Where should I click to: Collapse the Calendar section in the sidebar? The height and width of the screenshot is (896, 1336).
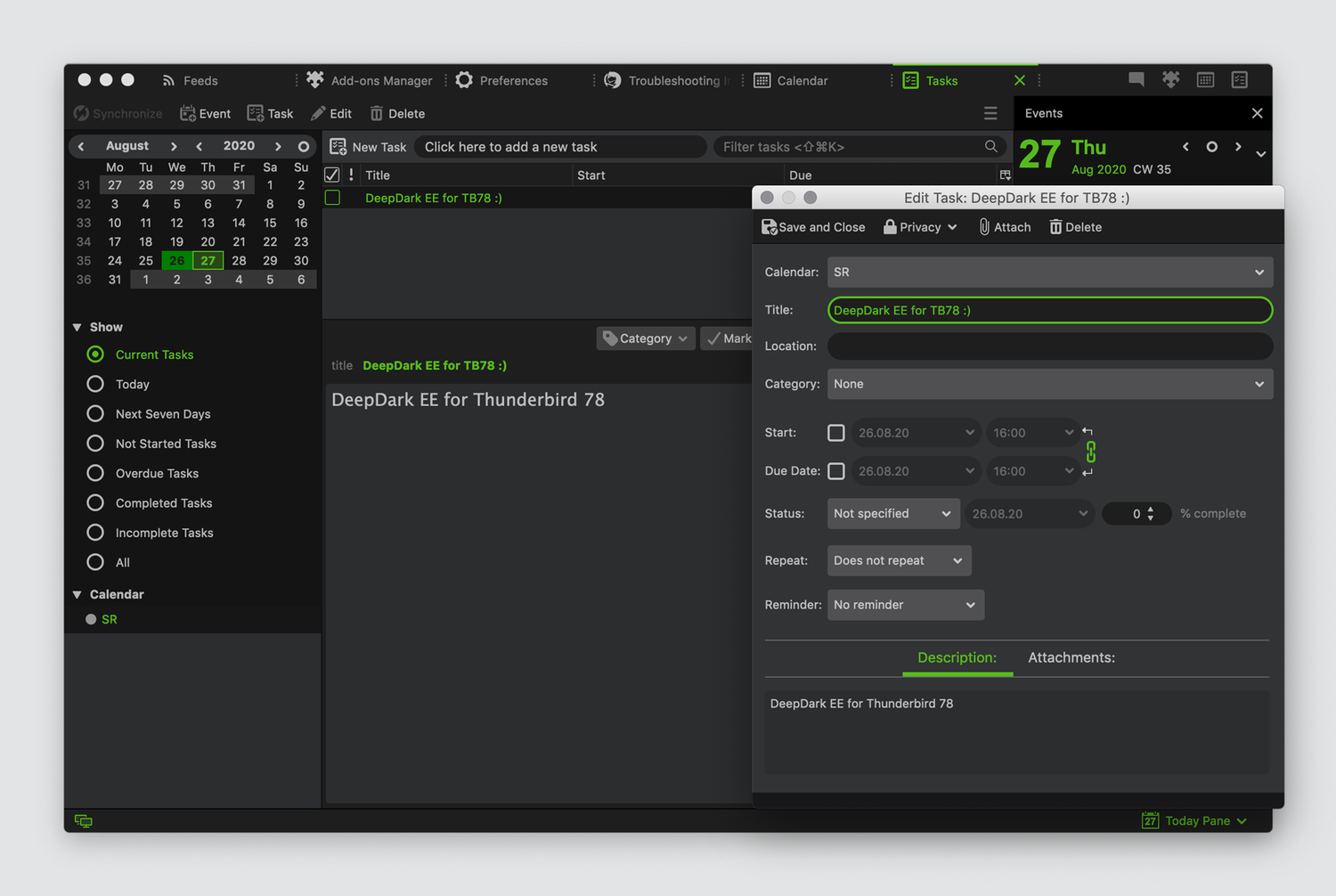coord(77,595)
